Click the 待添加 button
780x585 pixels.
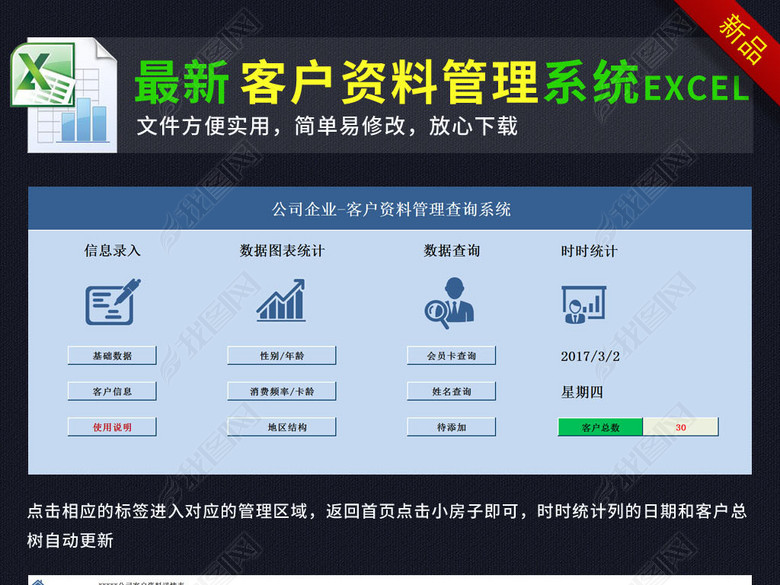452,427
